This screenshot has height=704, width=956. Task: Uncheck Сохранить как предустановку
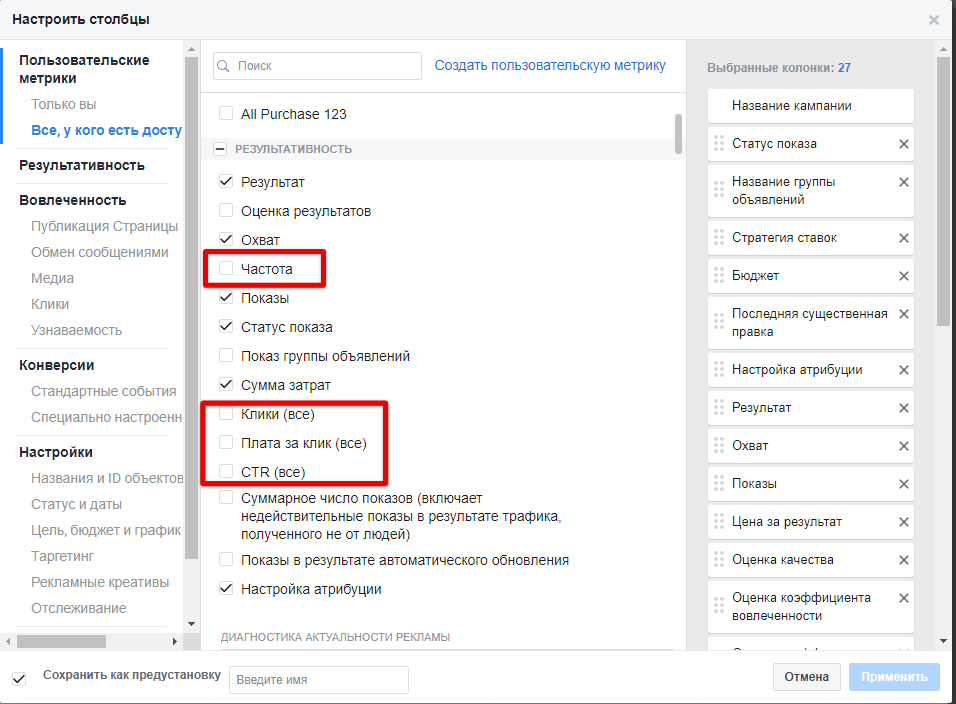tap(19, 679)
